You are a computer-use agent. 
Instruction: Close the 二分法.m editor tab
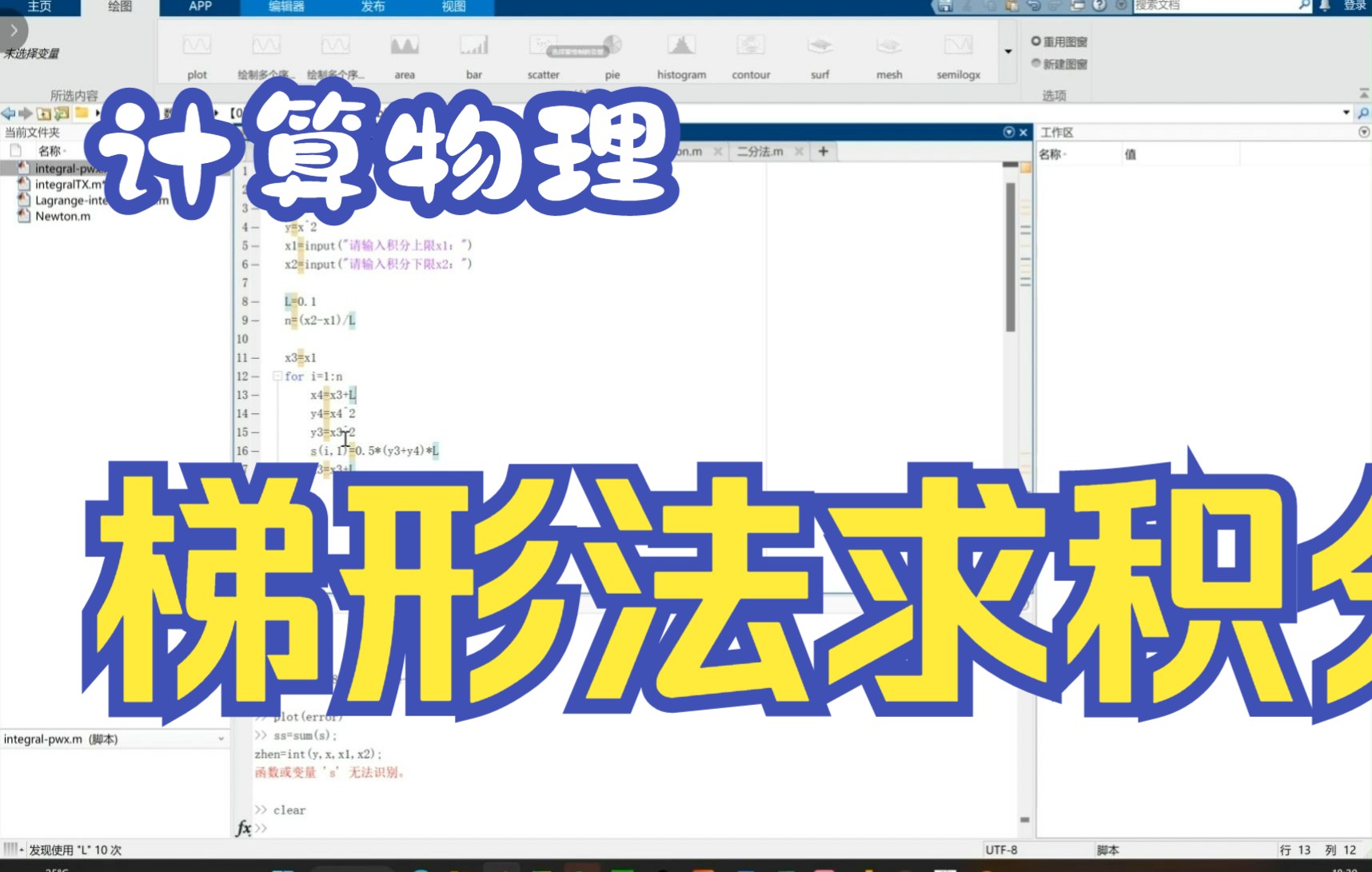coord(799,151)
